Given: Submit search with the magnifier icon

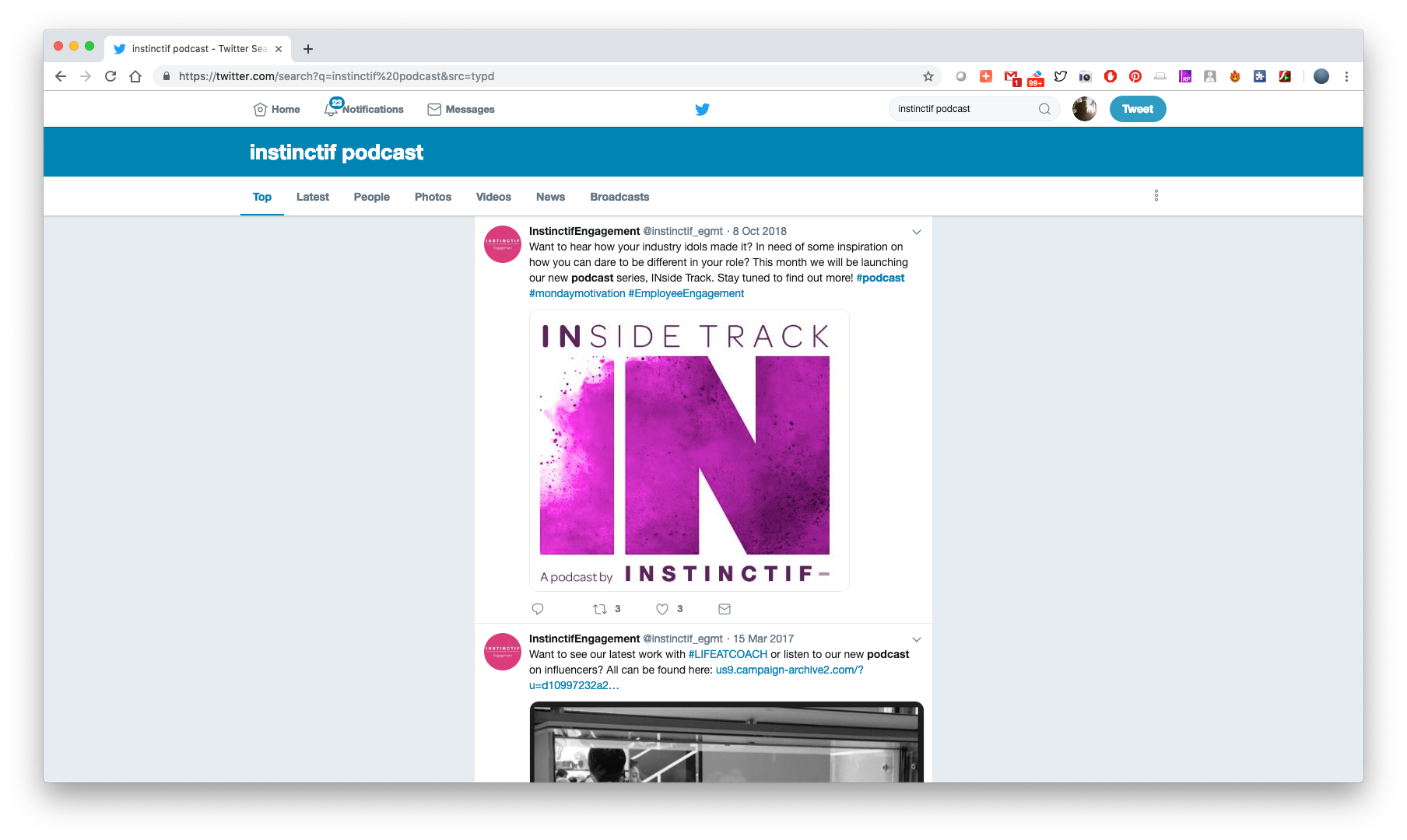Looking at the screenshot, I should 1044,109.
